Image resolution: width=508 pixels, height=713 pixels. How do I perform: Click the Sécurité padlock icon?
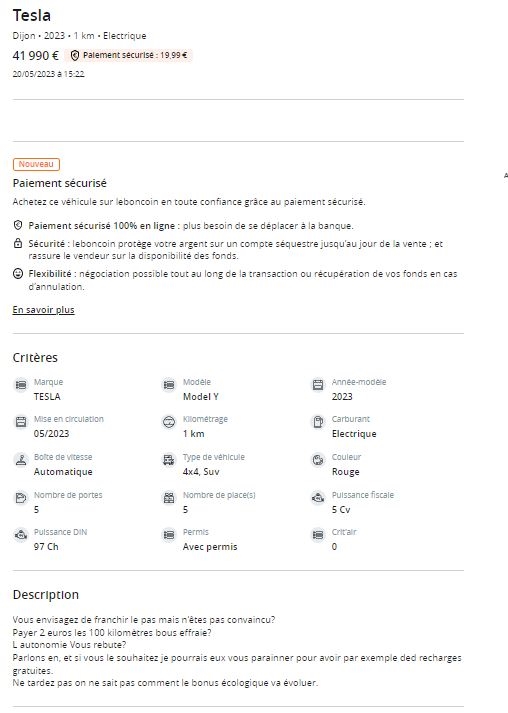(x=18, y=244)
